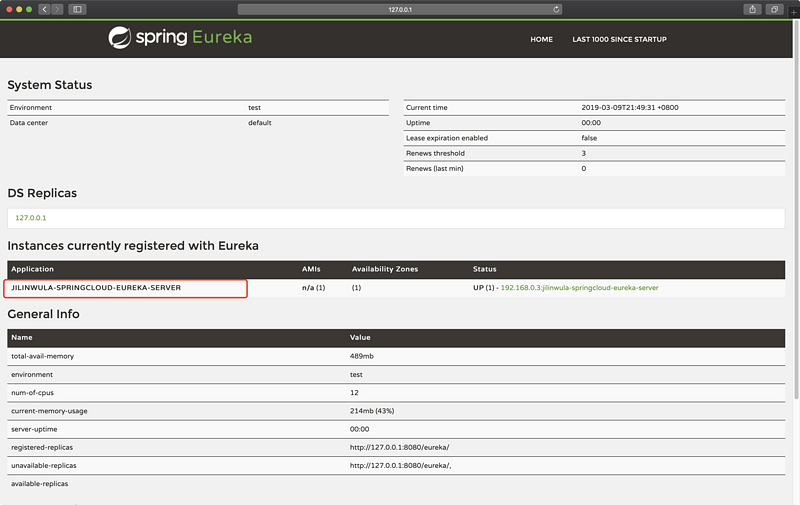Screen dimensions: 800x505
Task: Select the 'registered-replicas' row name
Action: (42, 447)
